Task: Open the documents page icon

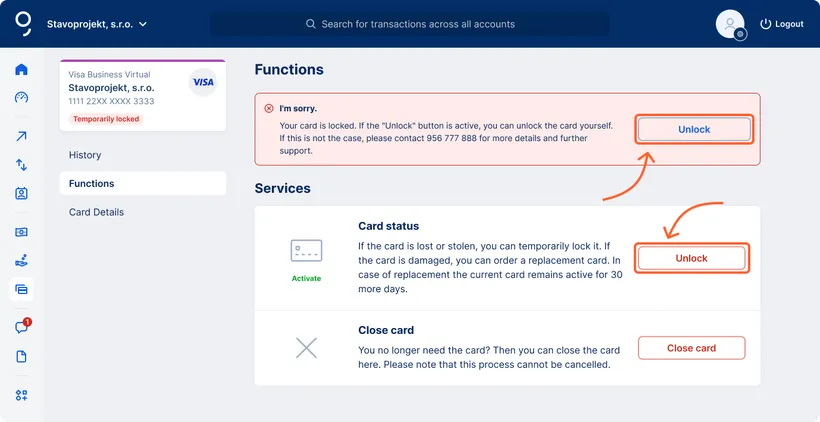Action: (x=21, y=356)
